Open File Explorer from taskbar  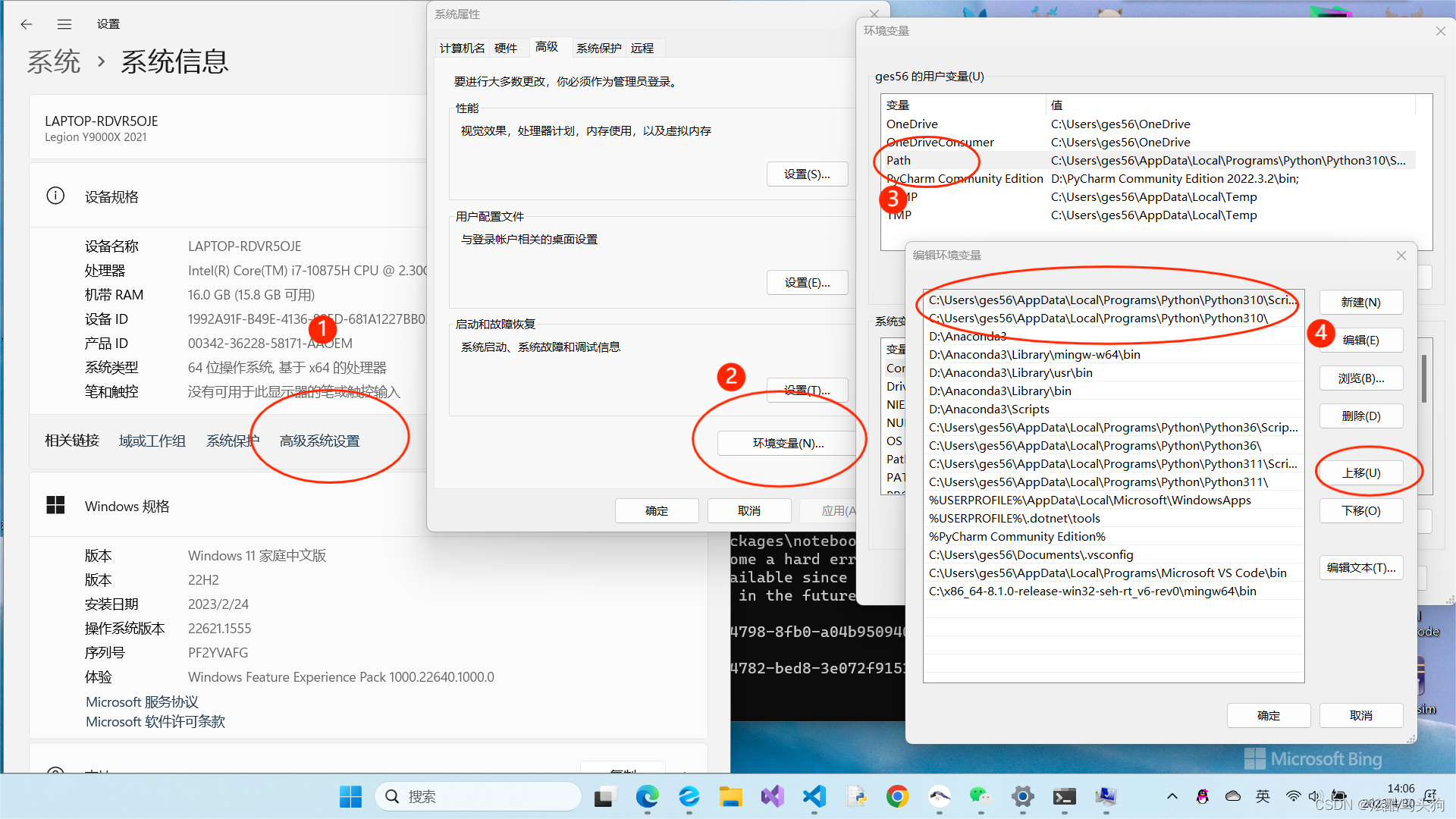click(731, 796)
